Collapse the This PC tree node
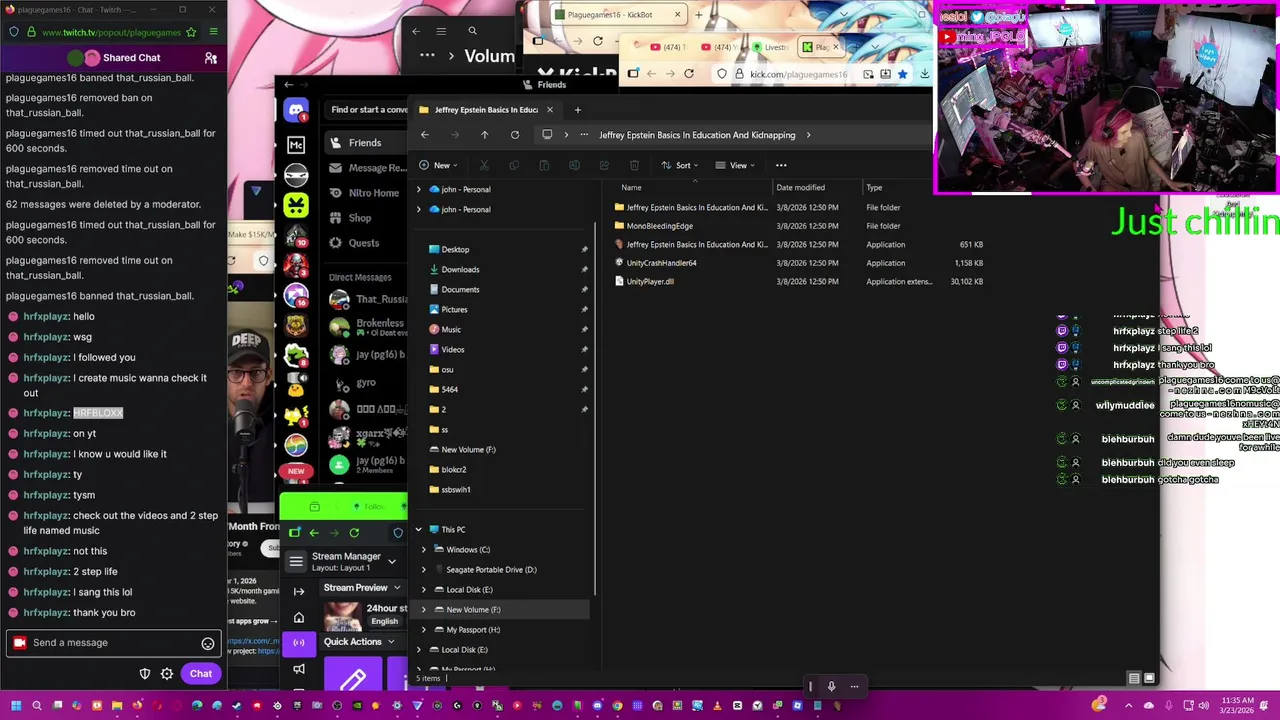 418,529
